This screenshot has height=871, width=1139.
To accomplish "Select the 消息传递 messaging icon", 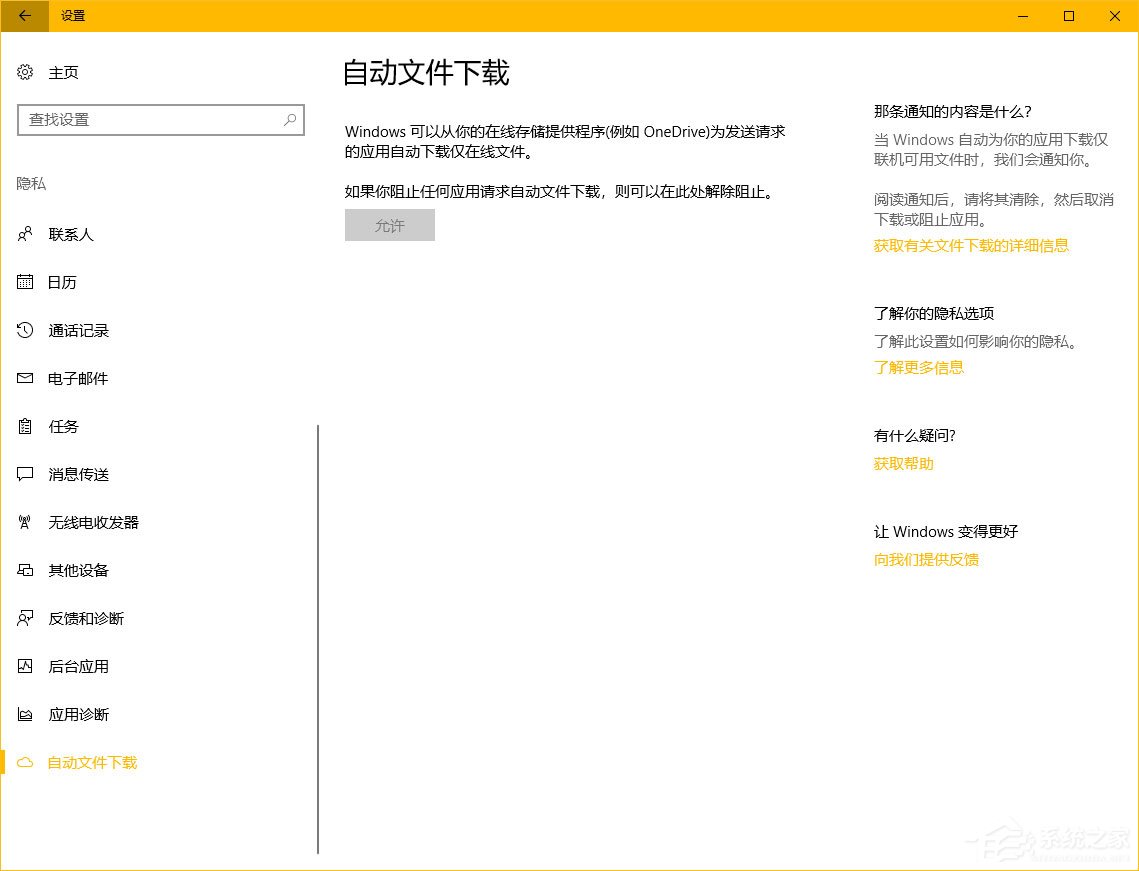I will tap(25, 474).
